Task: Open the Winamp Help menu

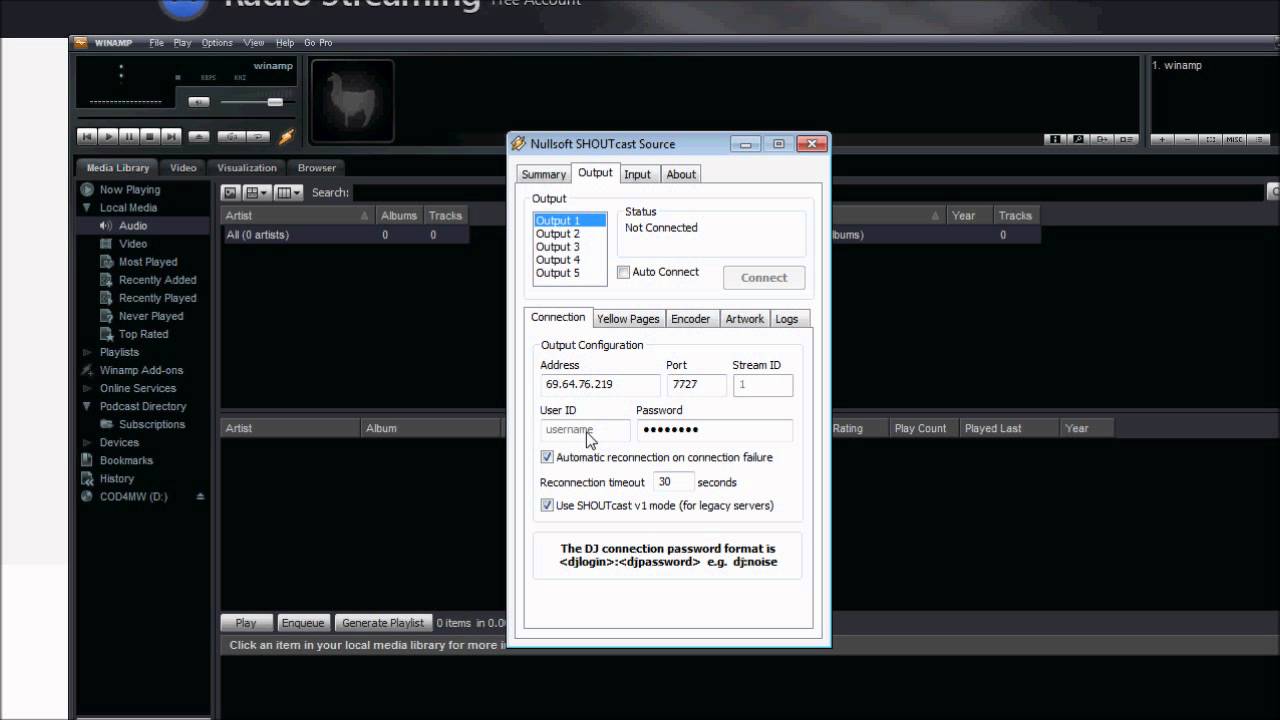Action: 285,43
